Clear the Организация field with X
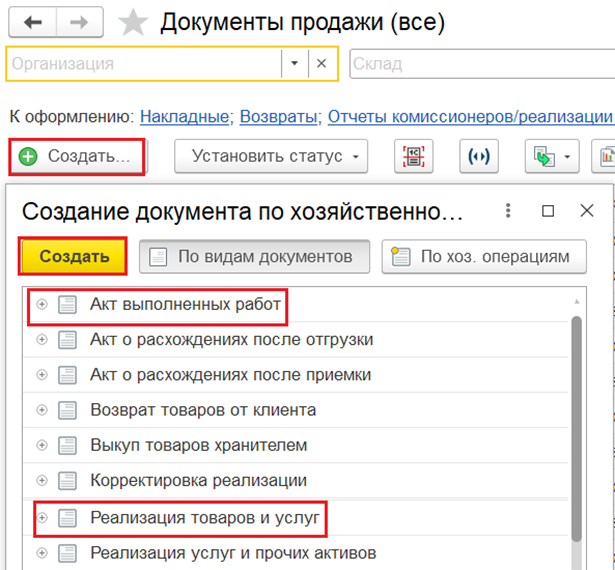615x570 pixels. [322, 64]
